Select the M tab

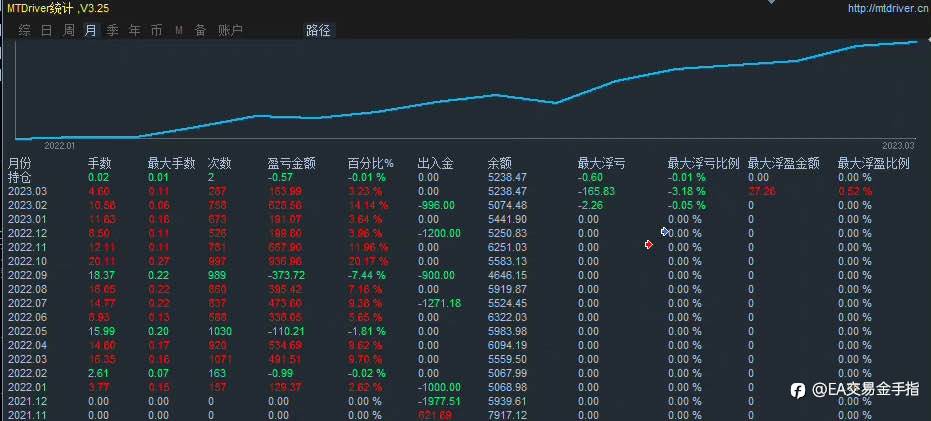pos(179,31)
